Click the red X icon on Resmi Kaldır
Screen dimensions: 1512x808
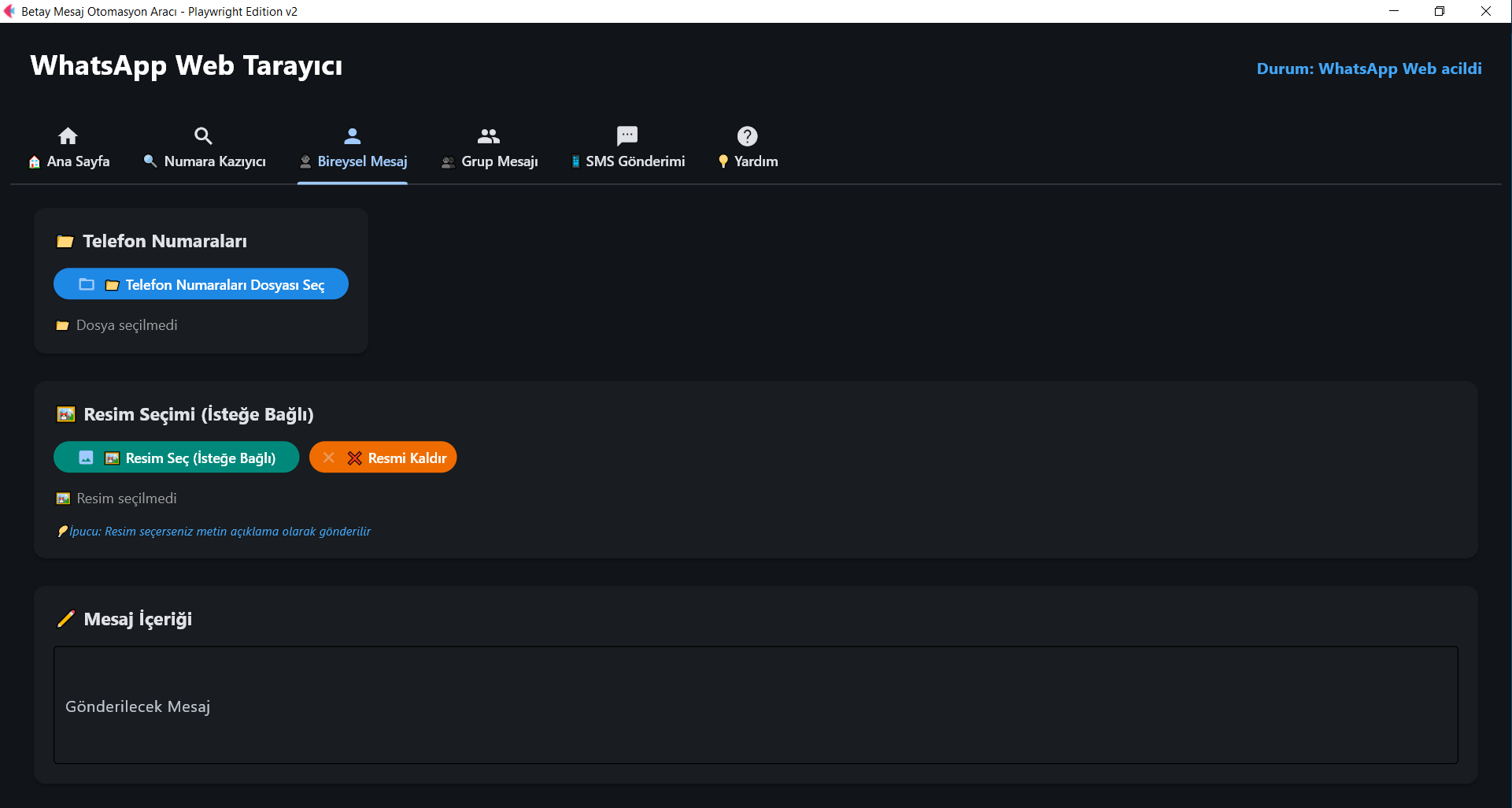pos(355,458)
